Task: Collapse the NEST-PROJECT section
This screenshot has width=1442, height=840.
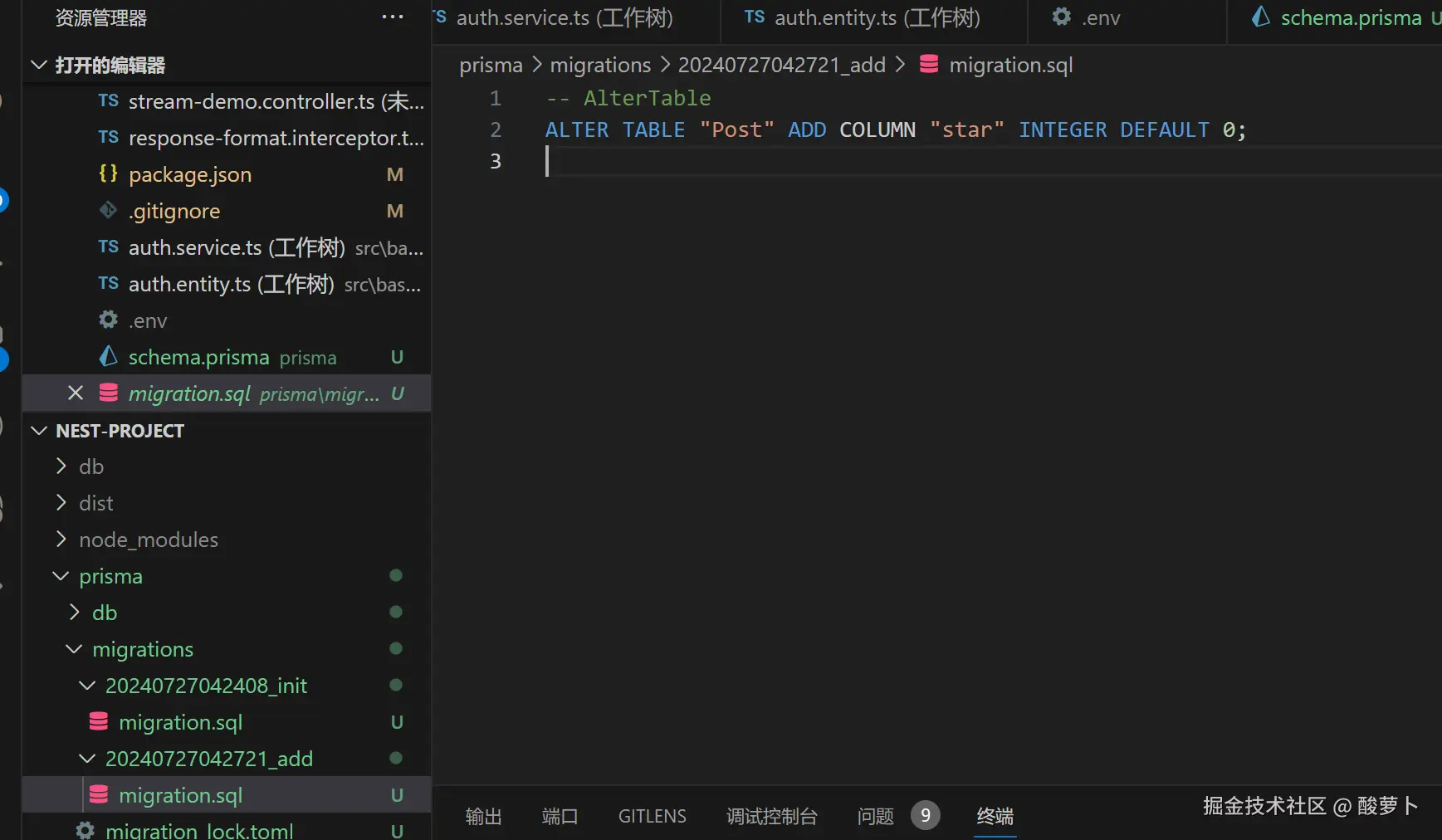Action: (38, 430)
